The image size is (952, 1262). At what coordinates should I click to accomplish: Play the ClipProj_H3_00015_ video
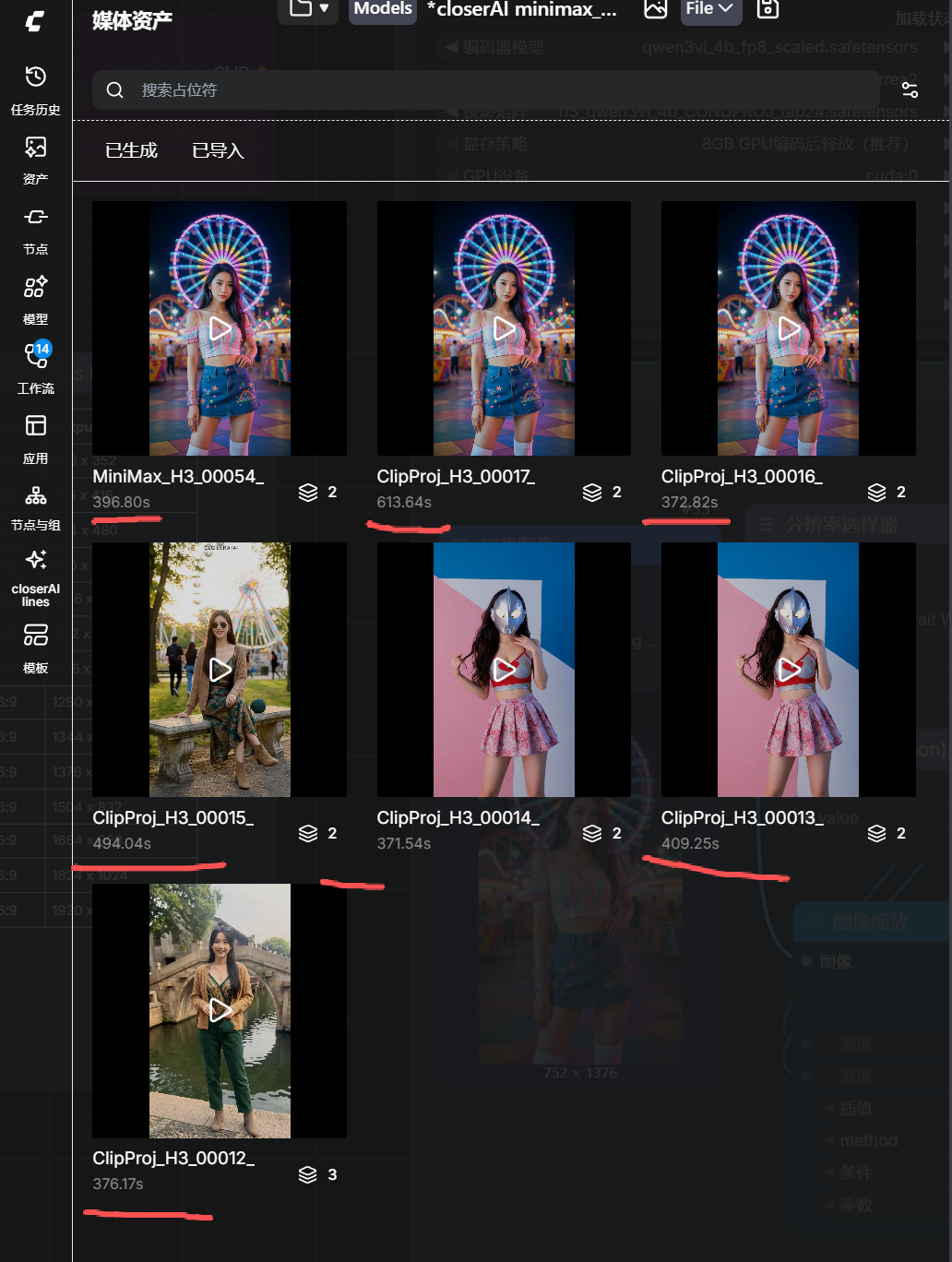click(220, 670)
